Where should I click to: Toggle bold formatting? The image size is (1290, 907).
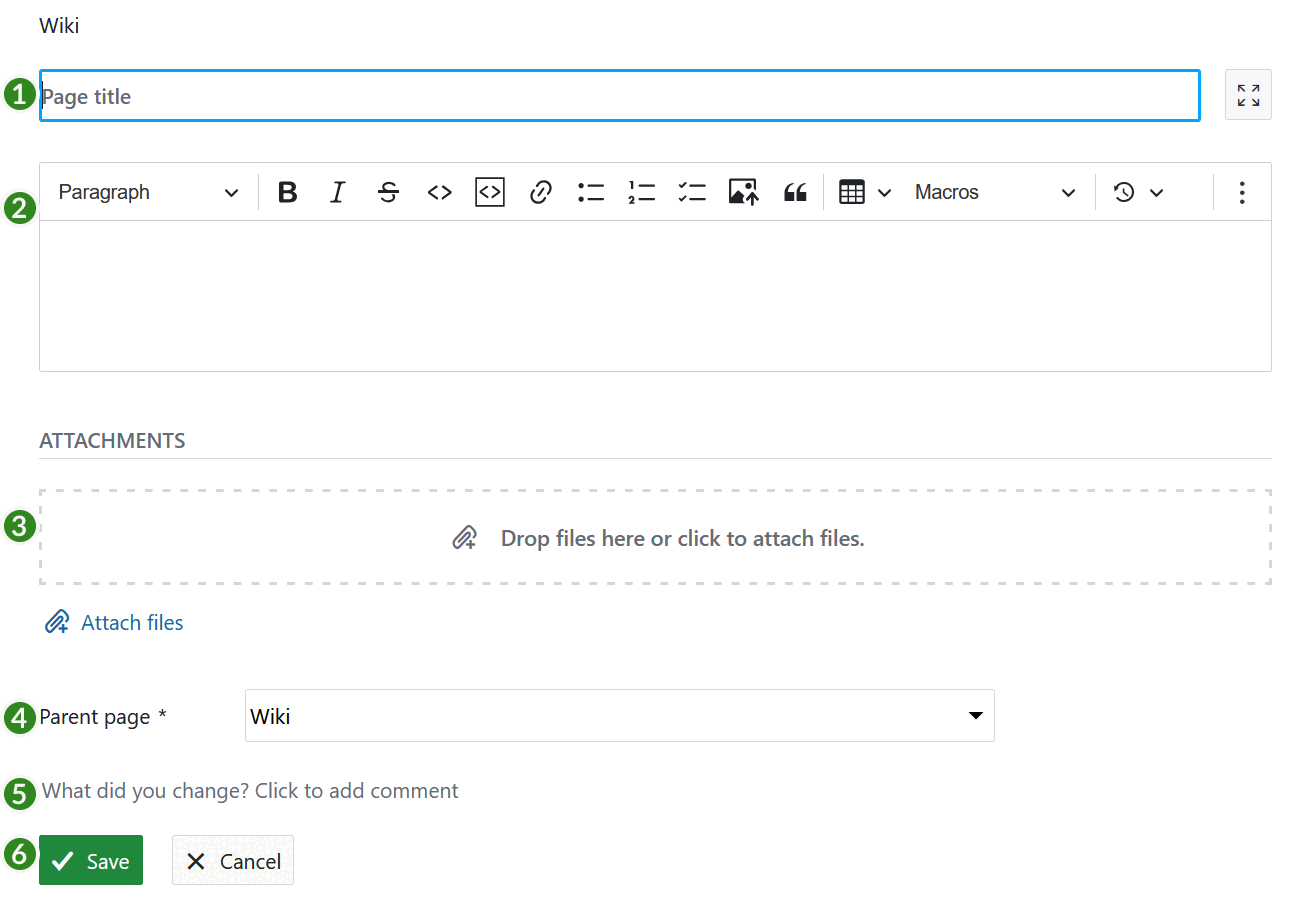click(287, 192)
